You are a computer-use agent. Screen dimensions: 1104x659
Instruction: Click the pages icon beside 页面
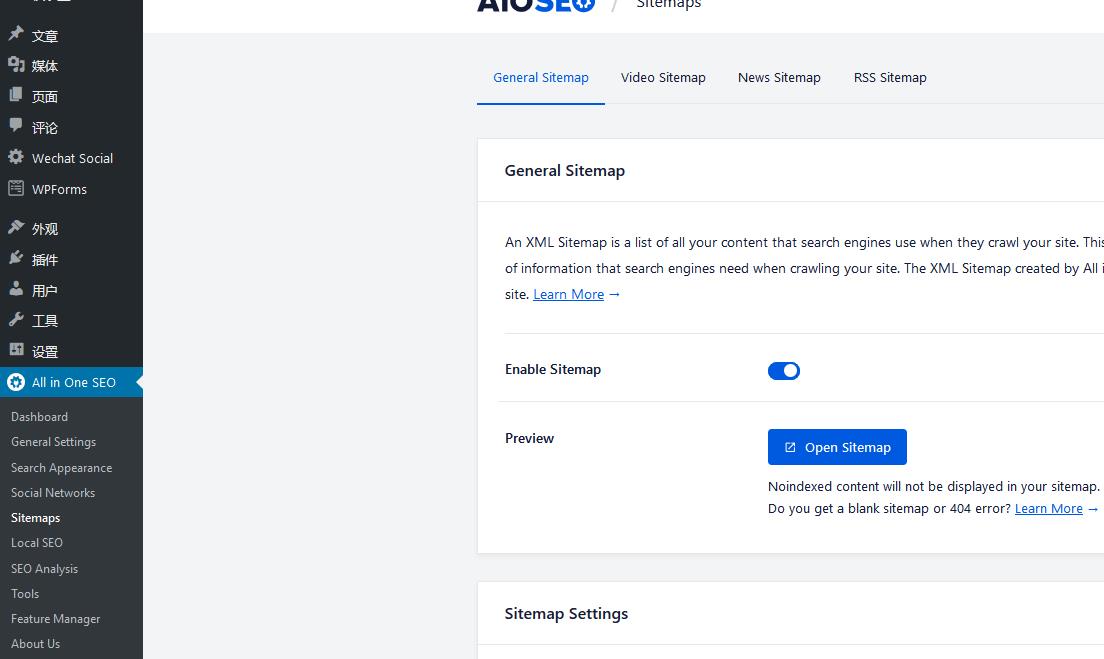15,94
